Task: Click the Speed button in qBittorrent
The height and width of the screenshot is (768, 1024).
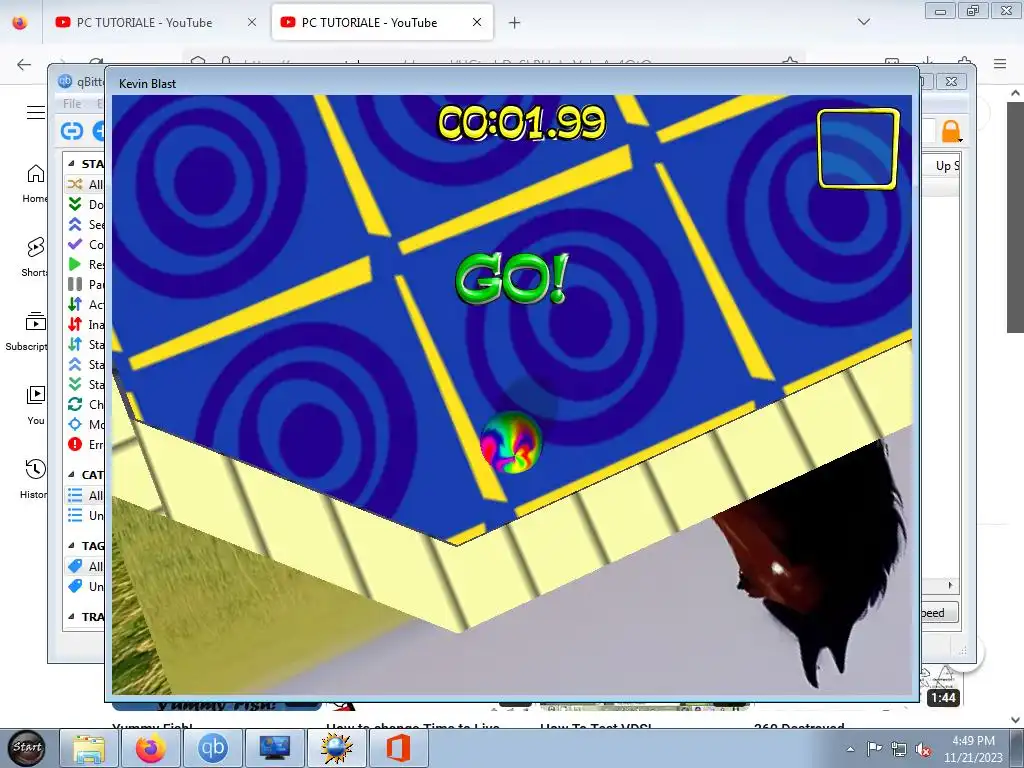Action: coord(939,613)
